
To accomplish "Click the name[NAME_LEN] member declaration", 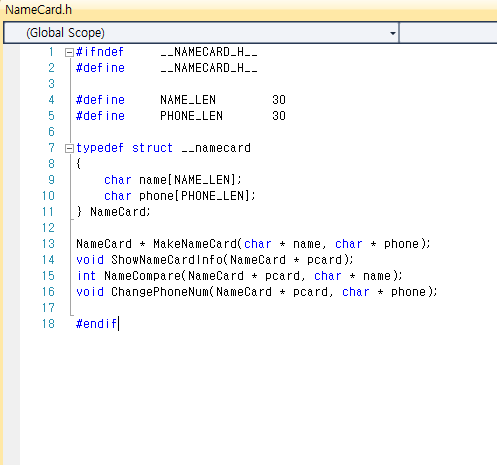I will pyautogui.click(x=190, y=180).
